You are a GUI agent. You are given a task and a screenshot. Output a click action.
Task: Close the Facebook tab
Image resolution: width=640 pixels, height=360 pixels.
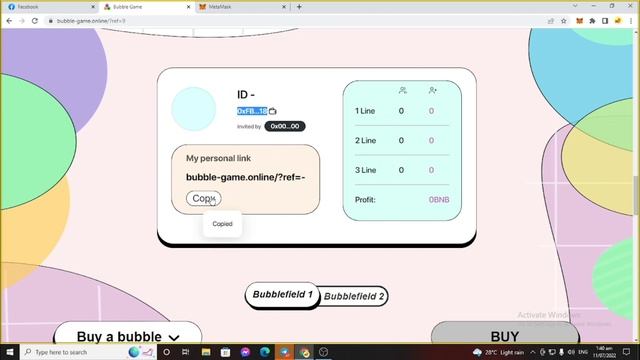tap(93, 7)
